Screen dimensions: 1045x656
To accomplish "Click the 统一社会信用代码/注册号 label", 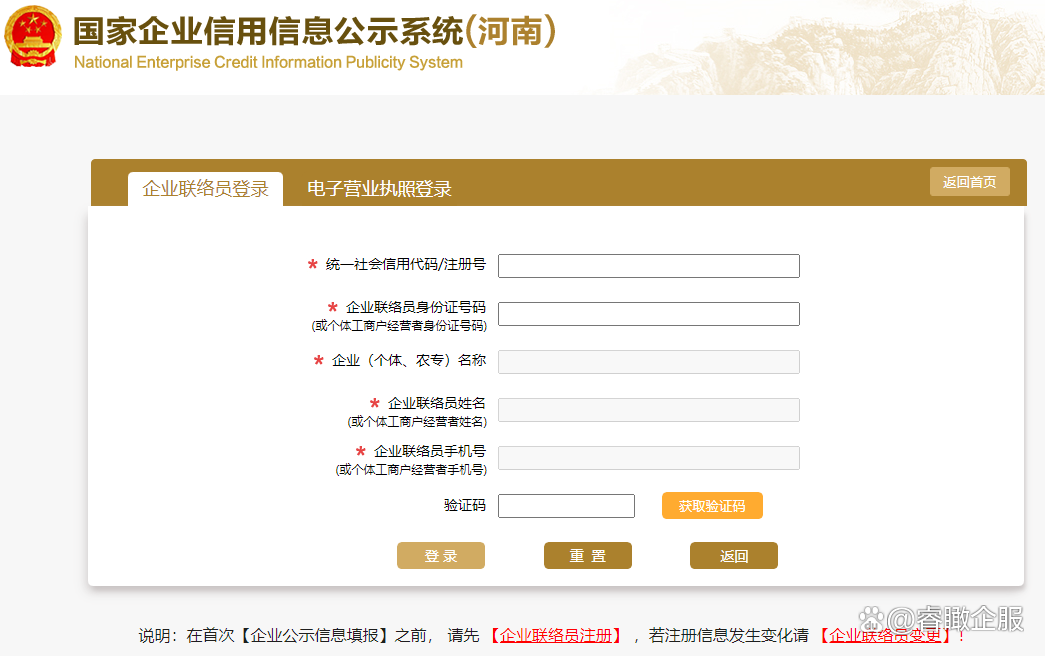I will tap(405, 265).
